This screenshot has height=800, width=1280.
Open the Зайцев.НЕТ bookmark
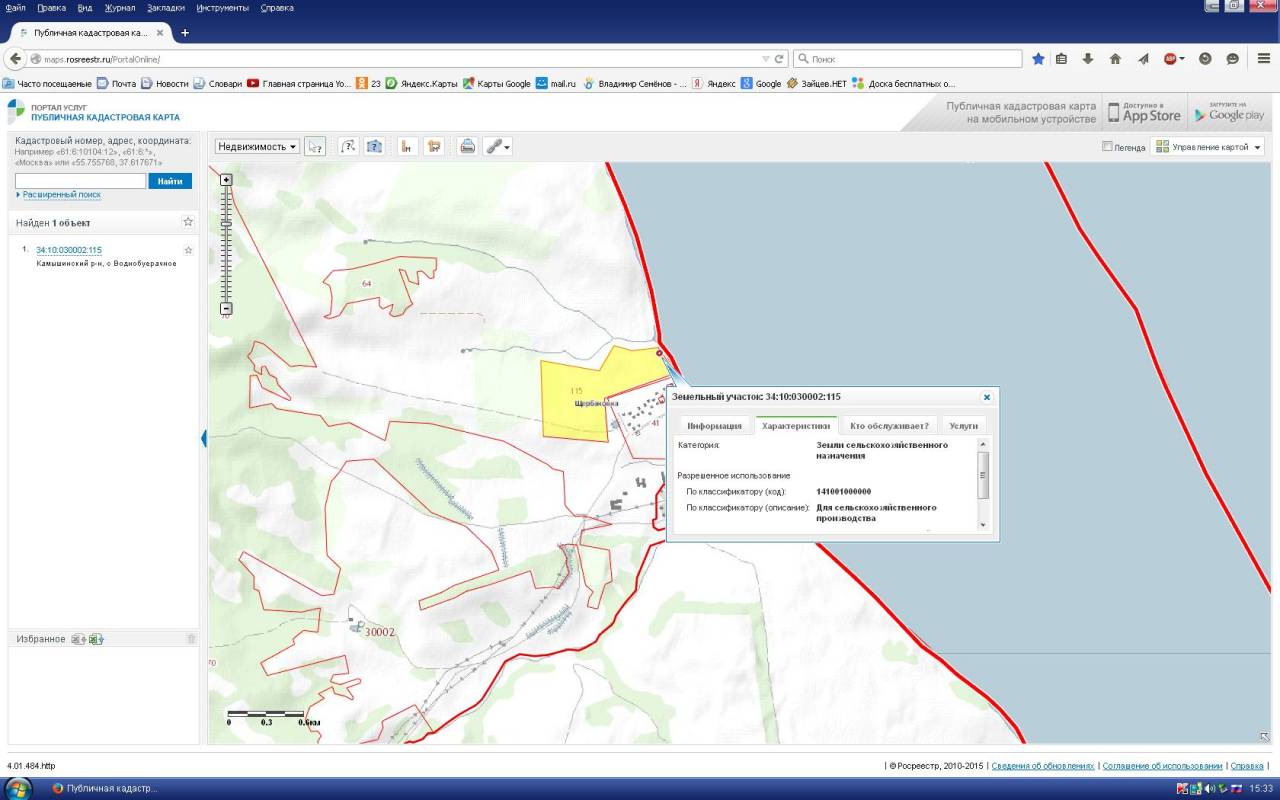pos(816,84)
